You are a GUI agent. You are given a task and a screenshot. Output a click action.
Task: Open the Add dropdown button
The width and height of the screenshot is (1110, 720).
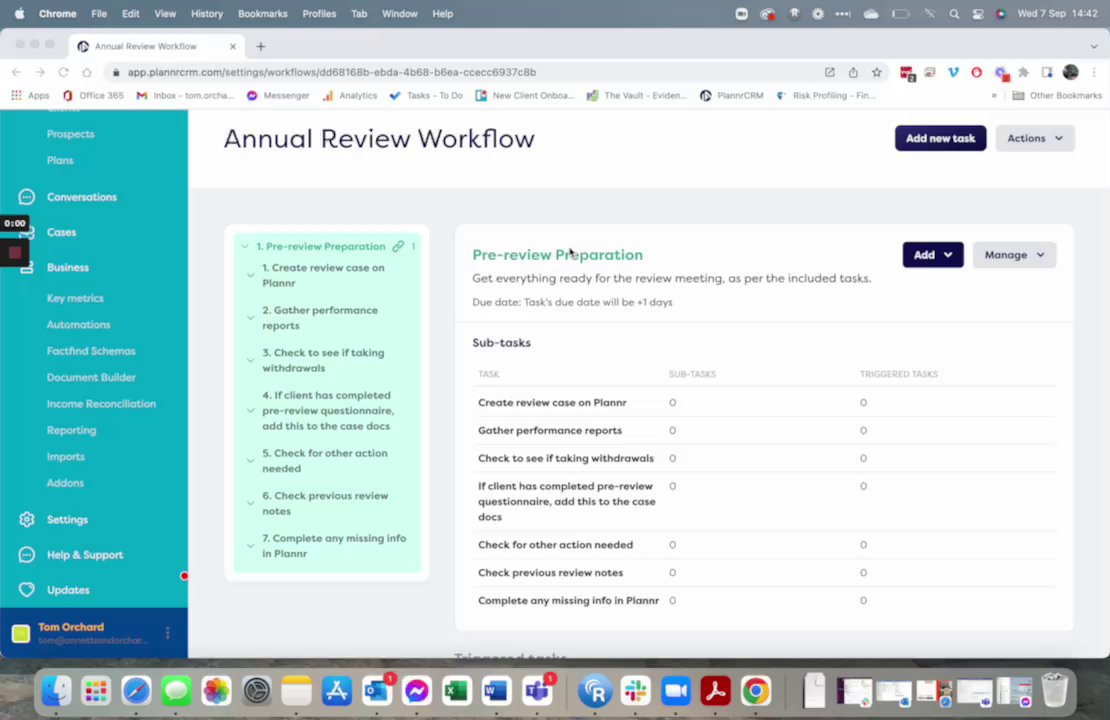[932, 255]
